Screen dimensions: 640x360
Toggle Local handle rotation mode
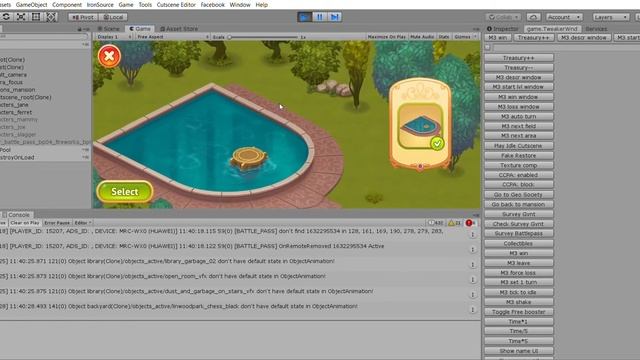(113, 17)
